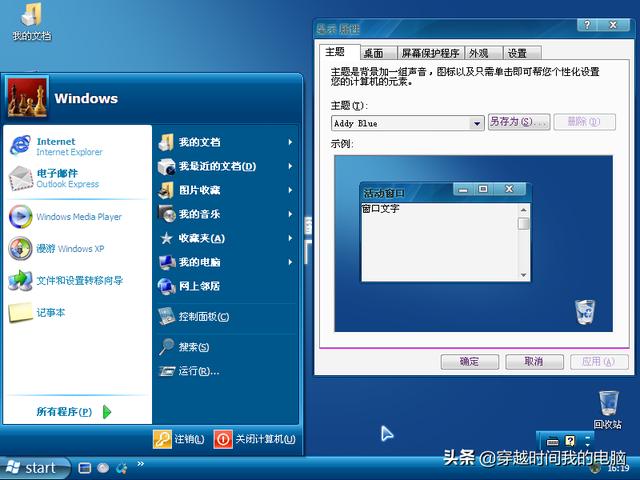Expand 我最近的文档 submenu arrow
The height and width of the screenshot is (480, 640).
[x=290, y=166]
